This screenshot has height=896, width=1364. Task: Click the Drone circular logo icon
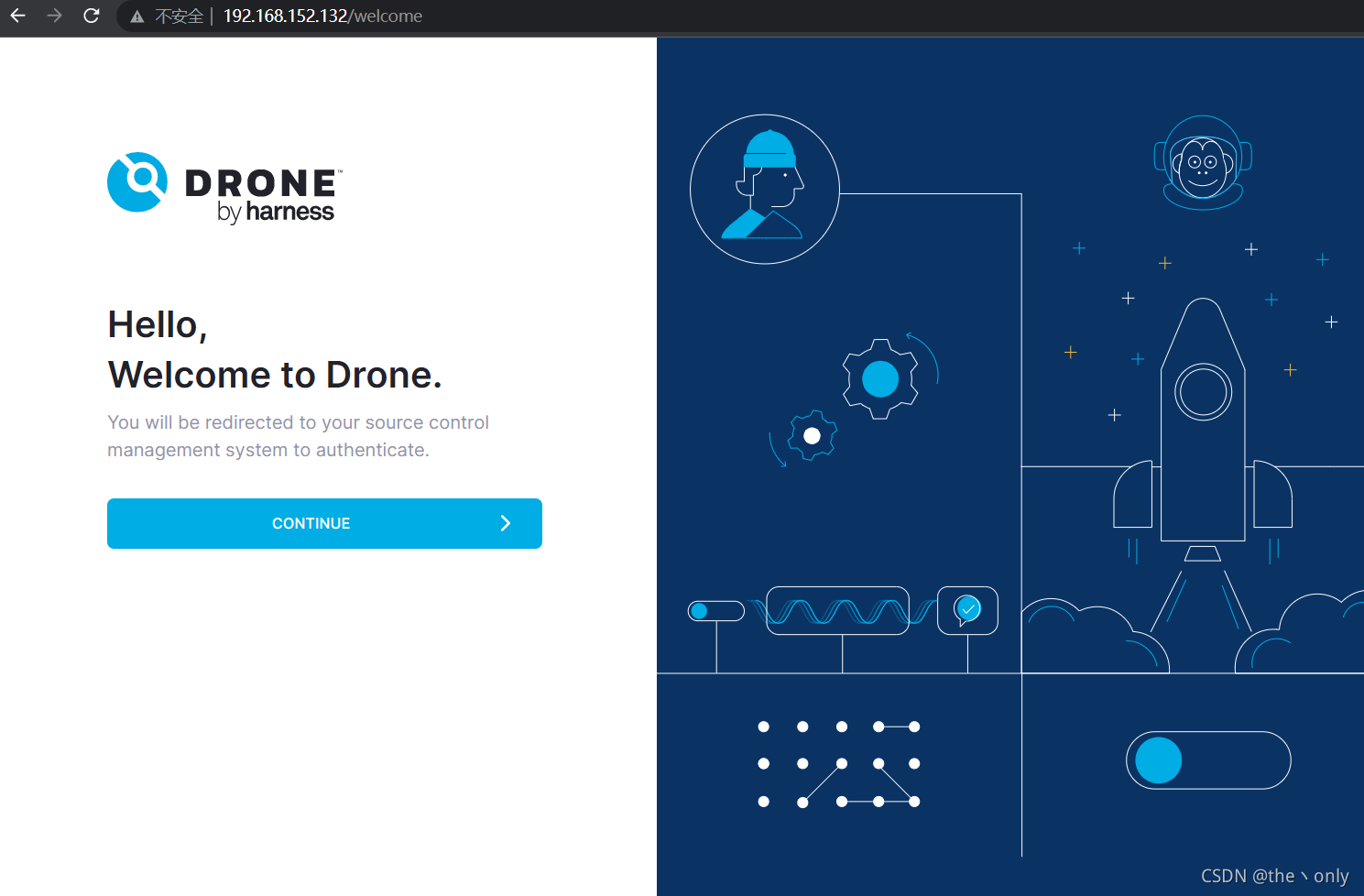pyautogui.click(x=137, y=181)
